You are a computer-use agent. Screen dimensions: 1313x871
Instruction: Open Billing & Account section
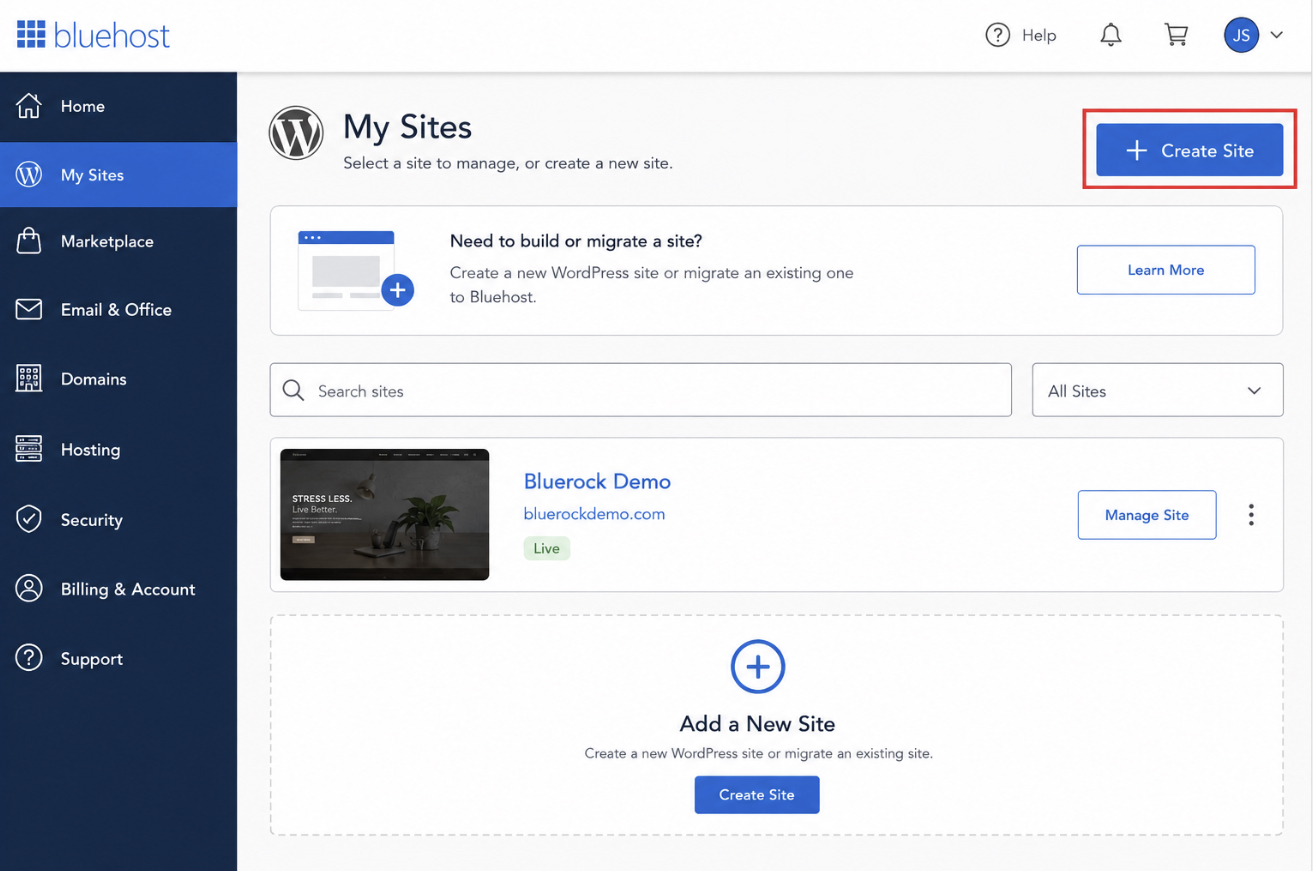pos(118,589)
